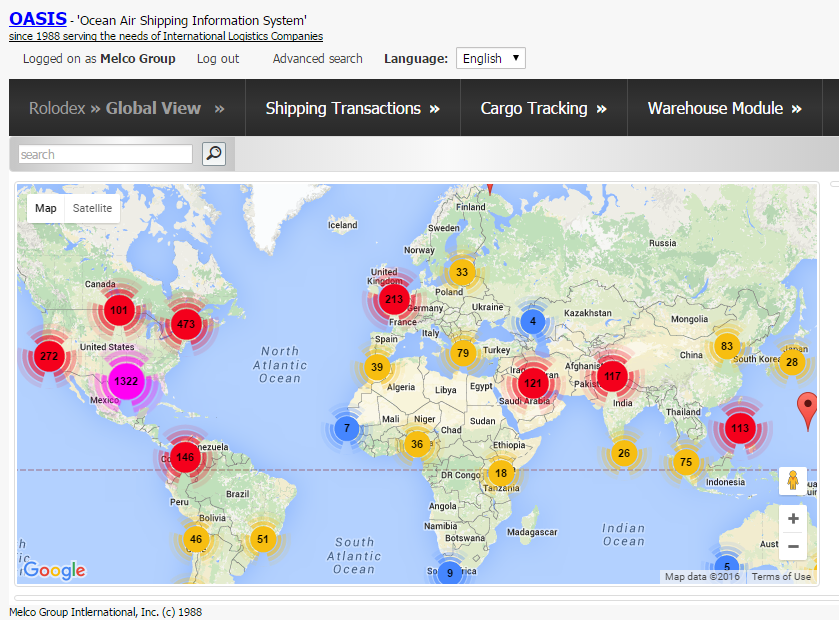839x620 pixels.
Task: Open the Rolodex Global View menu
Action: (x=127, y=108)
